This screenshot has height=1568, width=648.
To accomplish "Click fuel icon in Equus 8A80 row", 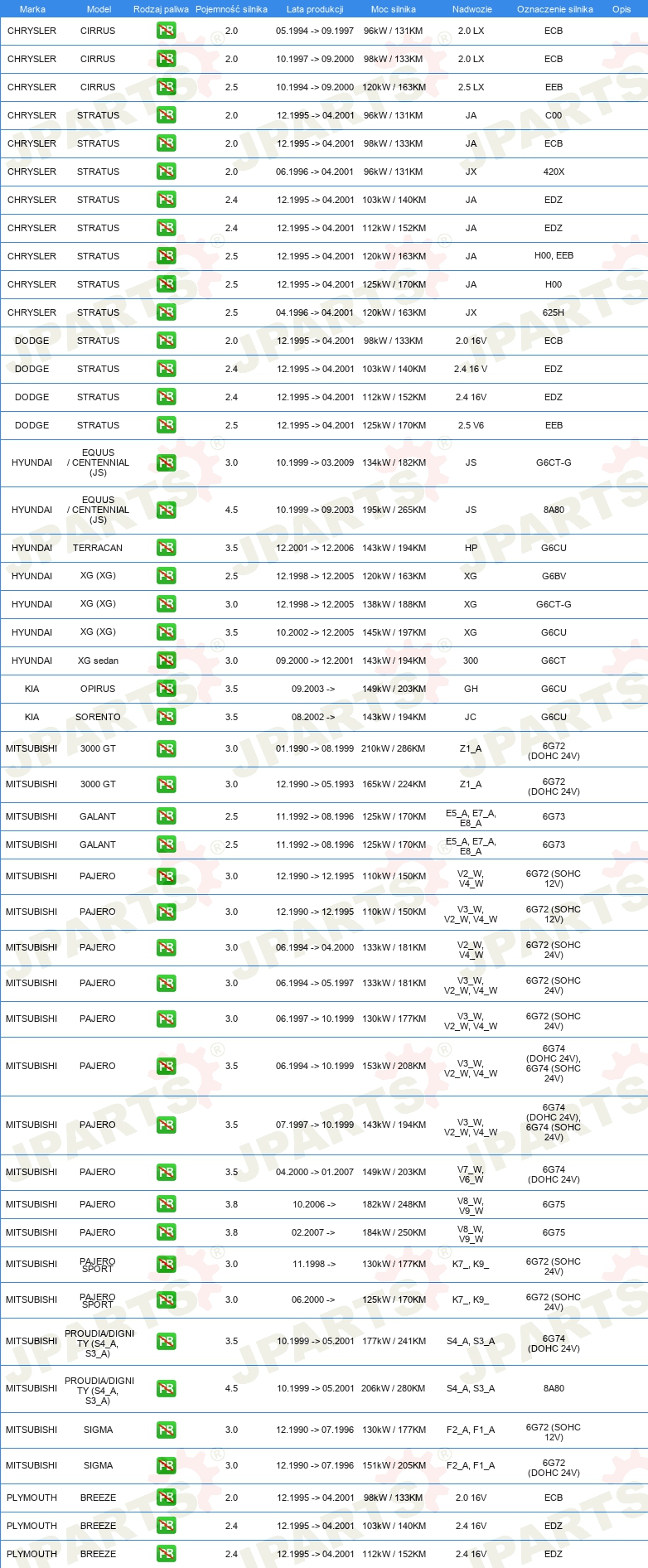I will (x=167, y=511).
